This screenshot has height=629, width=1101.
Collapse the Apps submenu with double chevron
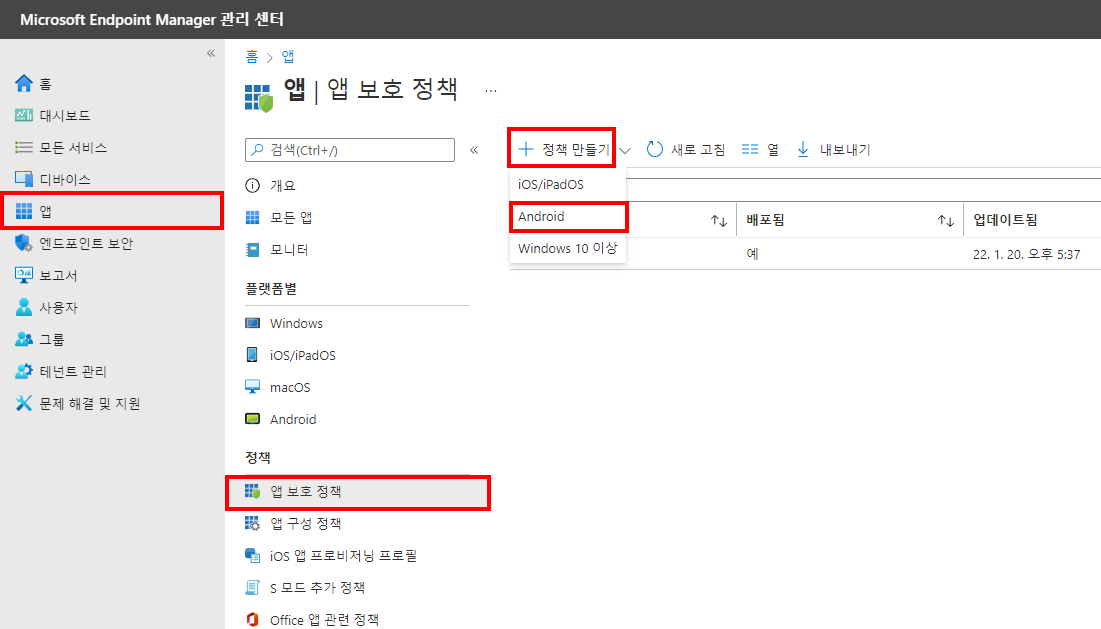tap(474, 150)
